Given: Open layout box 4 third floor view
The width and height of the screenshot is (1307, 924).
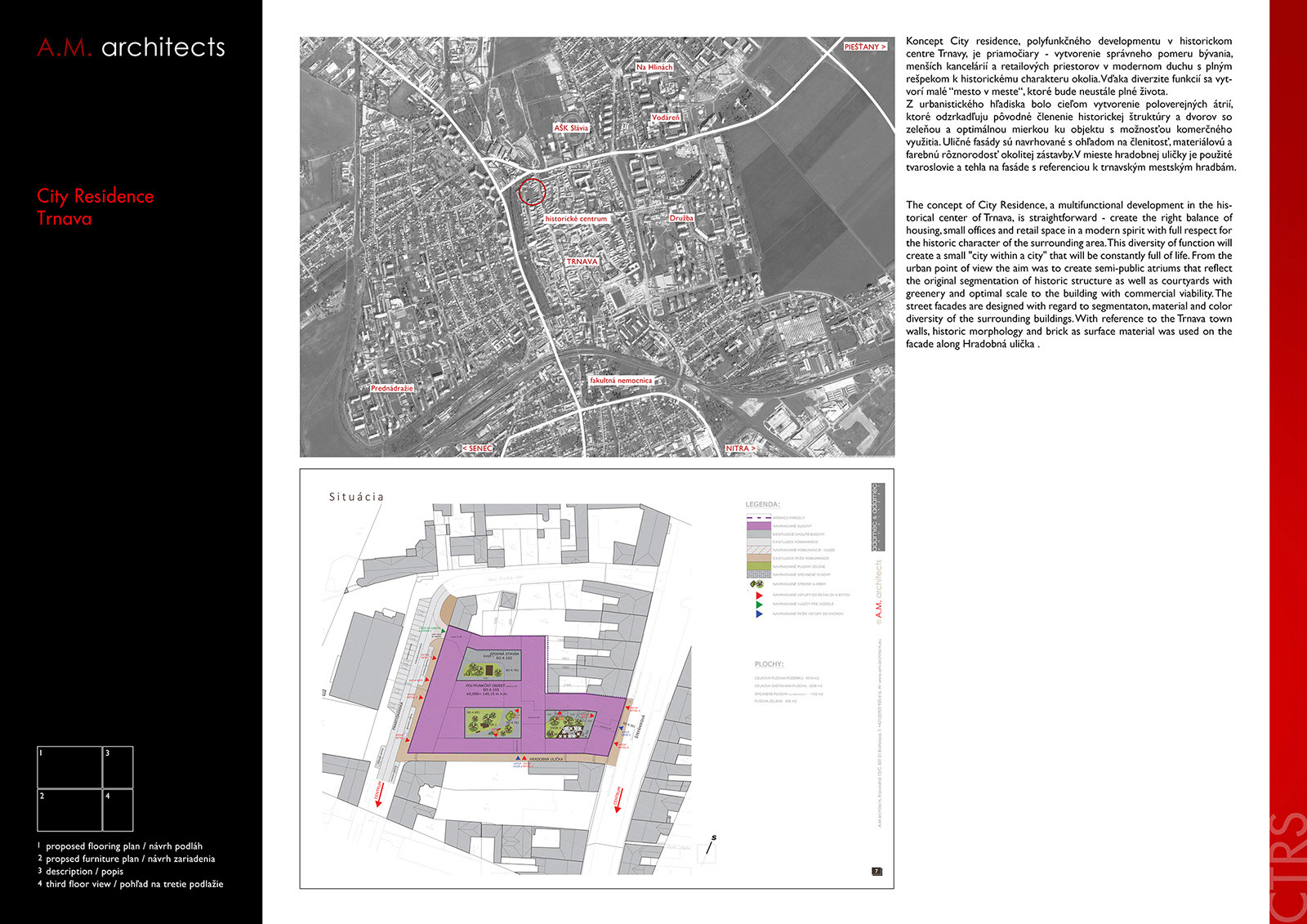Looking at the screenshot, I should (118, 810).
